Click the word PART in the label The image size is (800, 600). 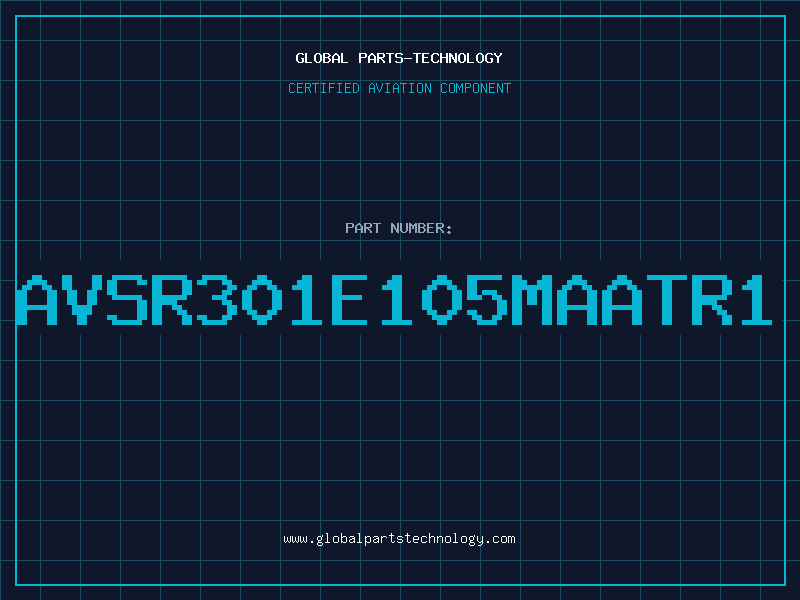click(x=361, y=228)
